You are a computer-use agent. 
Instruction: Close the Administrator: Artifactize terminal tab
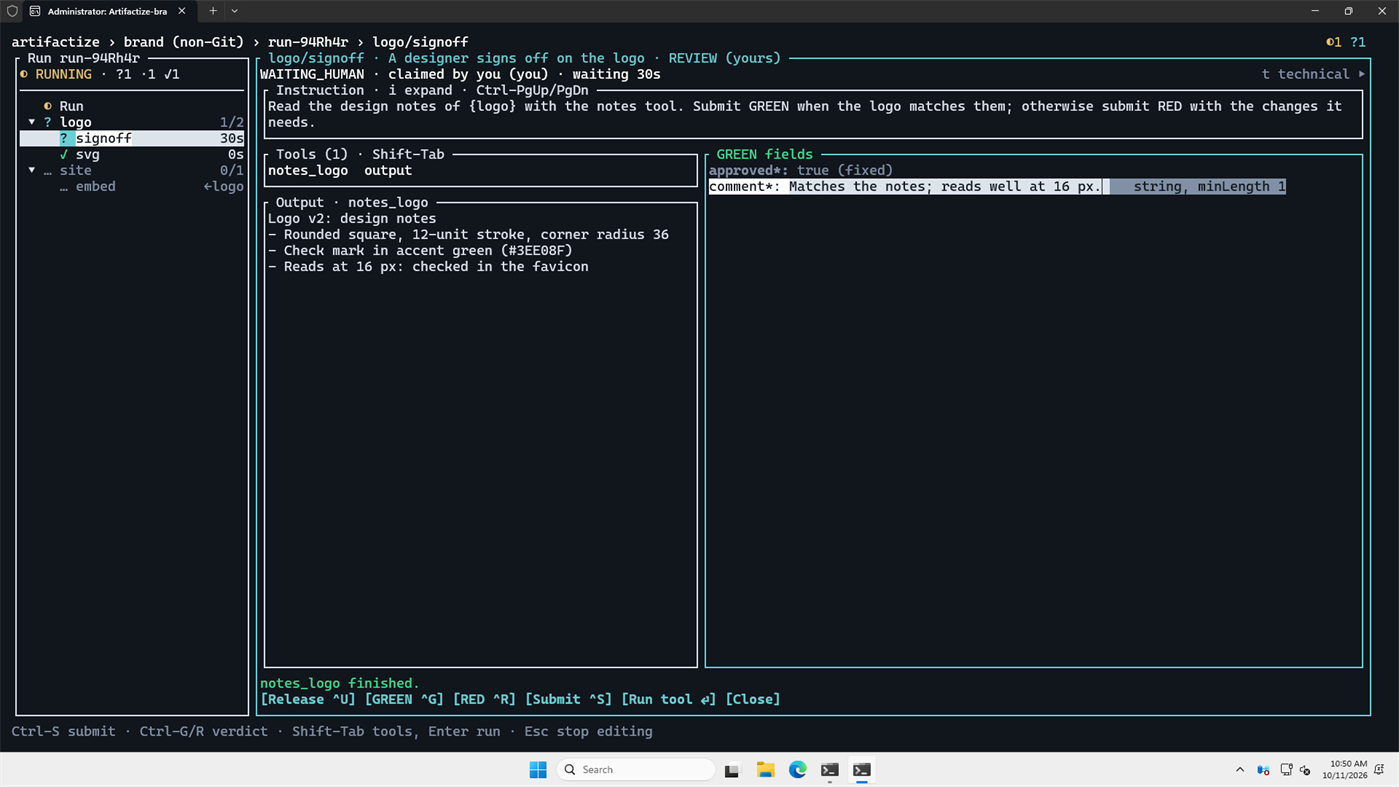pos(182,11)
